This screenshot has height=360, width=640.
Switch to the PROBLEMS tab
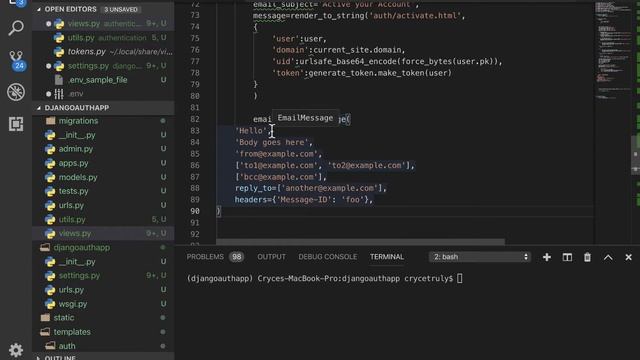click(205, 257)
